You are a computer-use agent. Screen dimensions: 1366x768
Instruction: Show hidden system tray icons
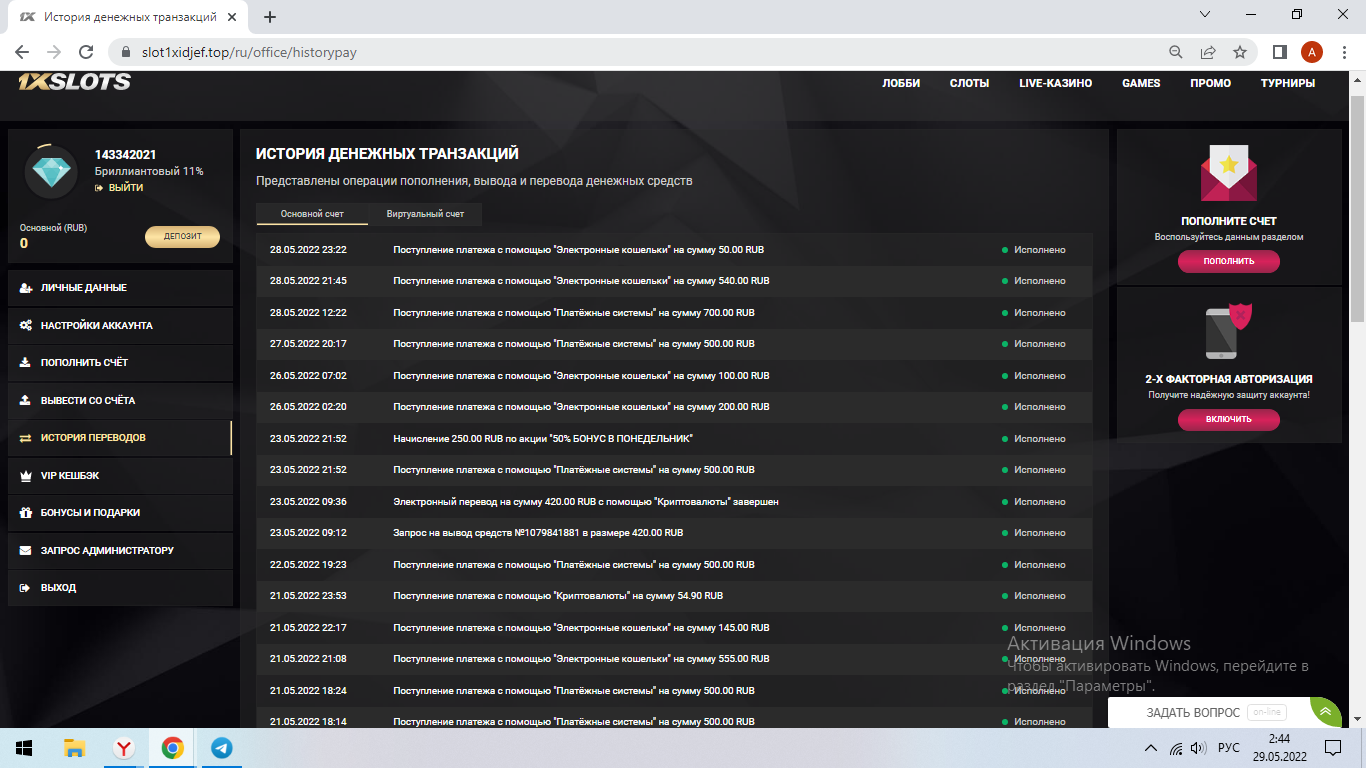[1149, 748]
